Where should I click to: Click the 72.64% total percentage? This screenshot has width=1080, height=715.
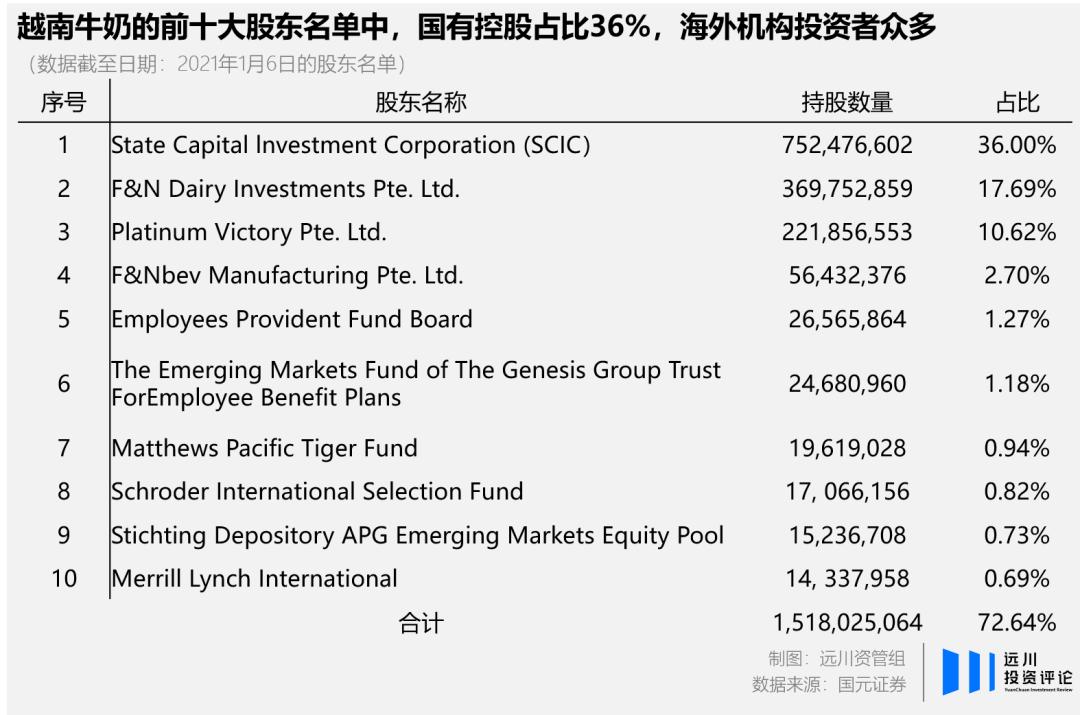pyautogui.click(x=1016, y=622)
